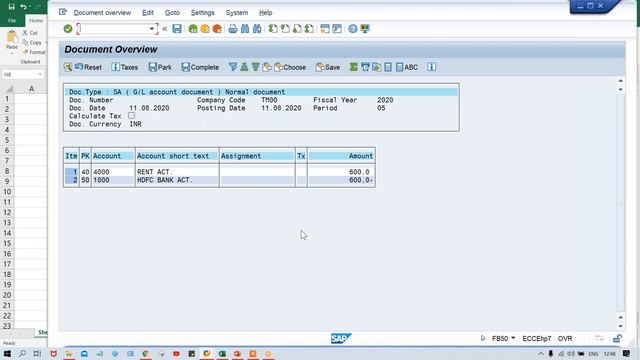Click the ABC analysis icon
Viewport: 640px width, 360px height.
point(407,67)
